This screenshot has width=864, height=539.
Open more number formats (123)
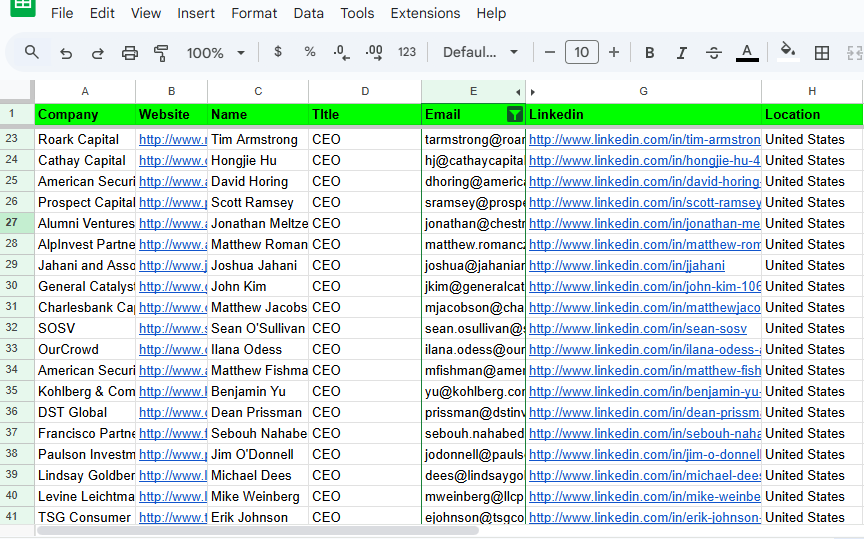pos(407,52)
